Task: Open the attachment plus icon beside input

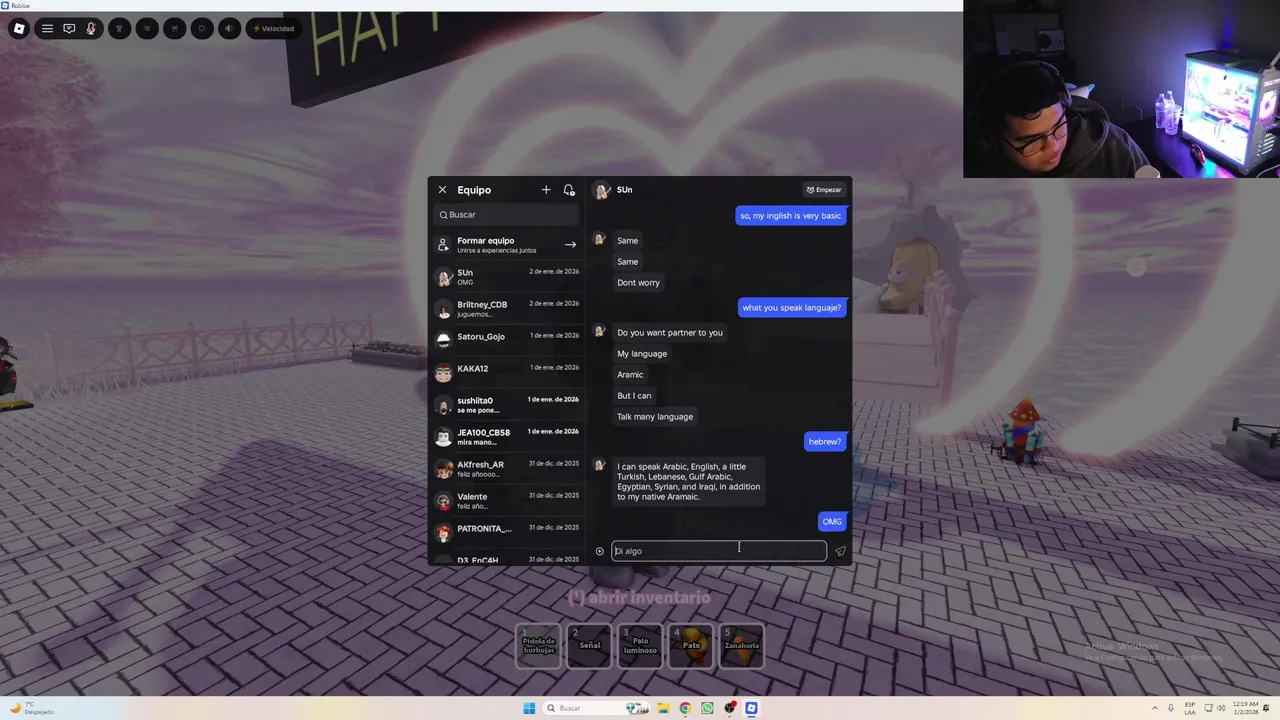Action: (x=600, y=551)
